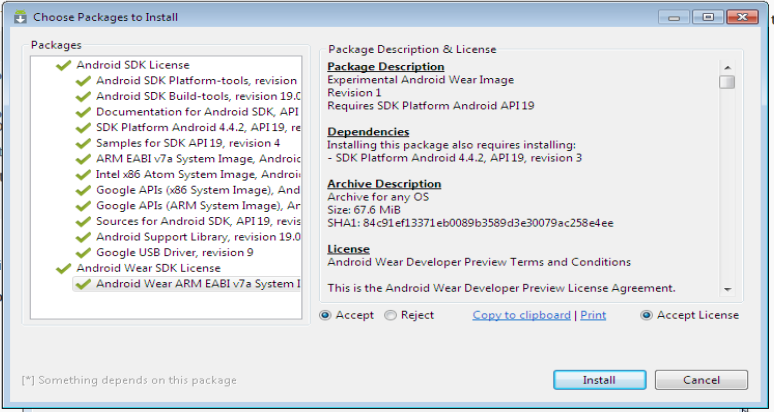Maximize the Choose Packages dialog
Screen dimensions: 774x412
(x=708, y=17)
